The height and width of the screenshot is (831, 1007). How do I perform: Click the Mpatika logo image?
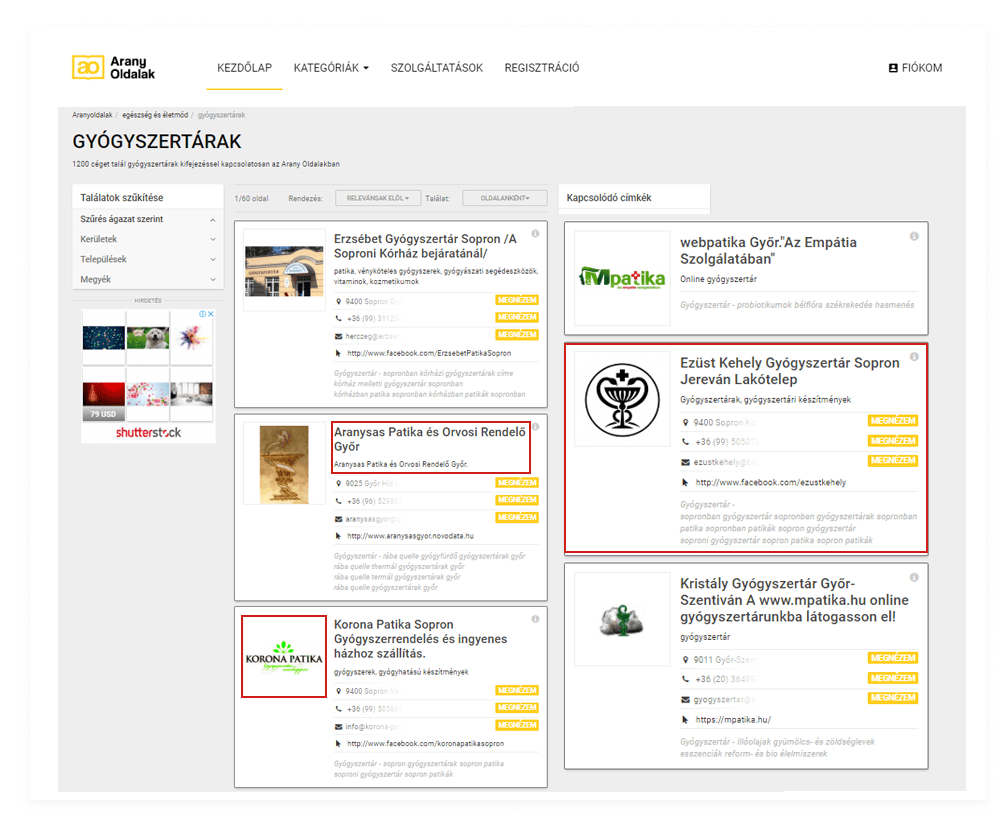coord(622,277)
